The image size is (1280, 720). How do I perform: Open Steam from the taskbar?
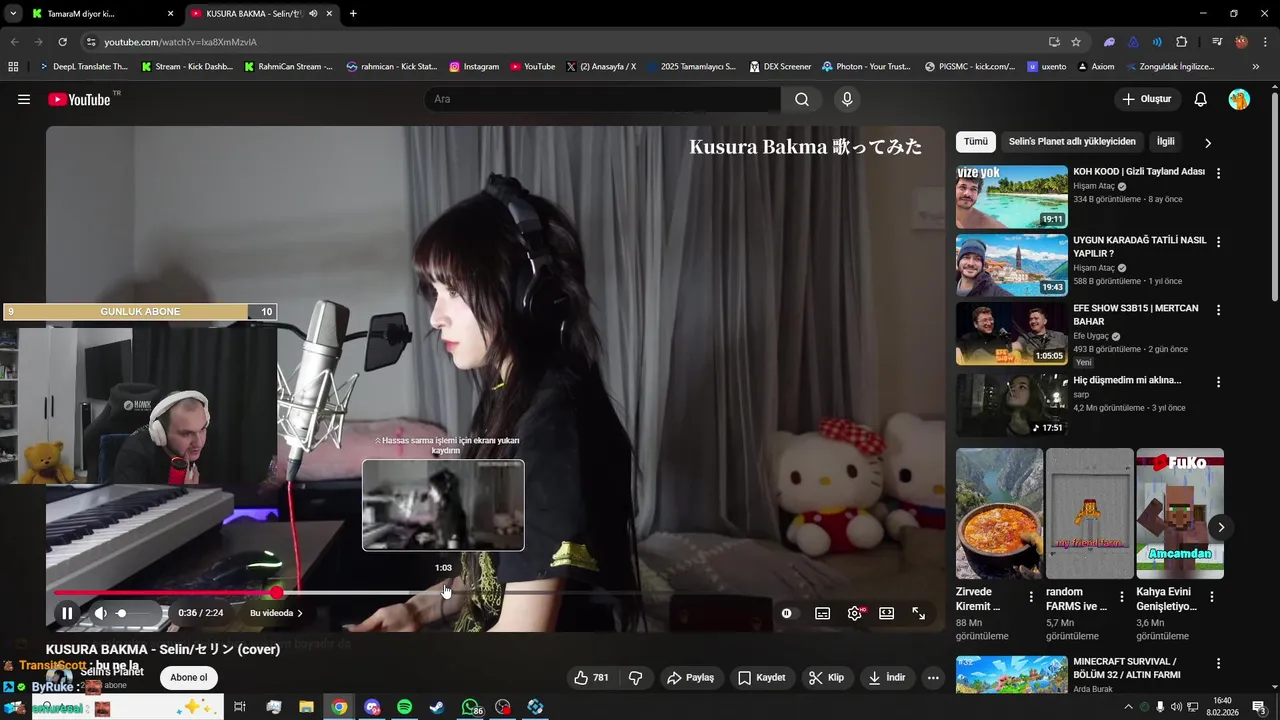point(437,707)
